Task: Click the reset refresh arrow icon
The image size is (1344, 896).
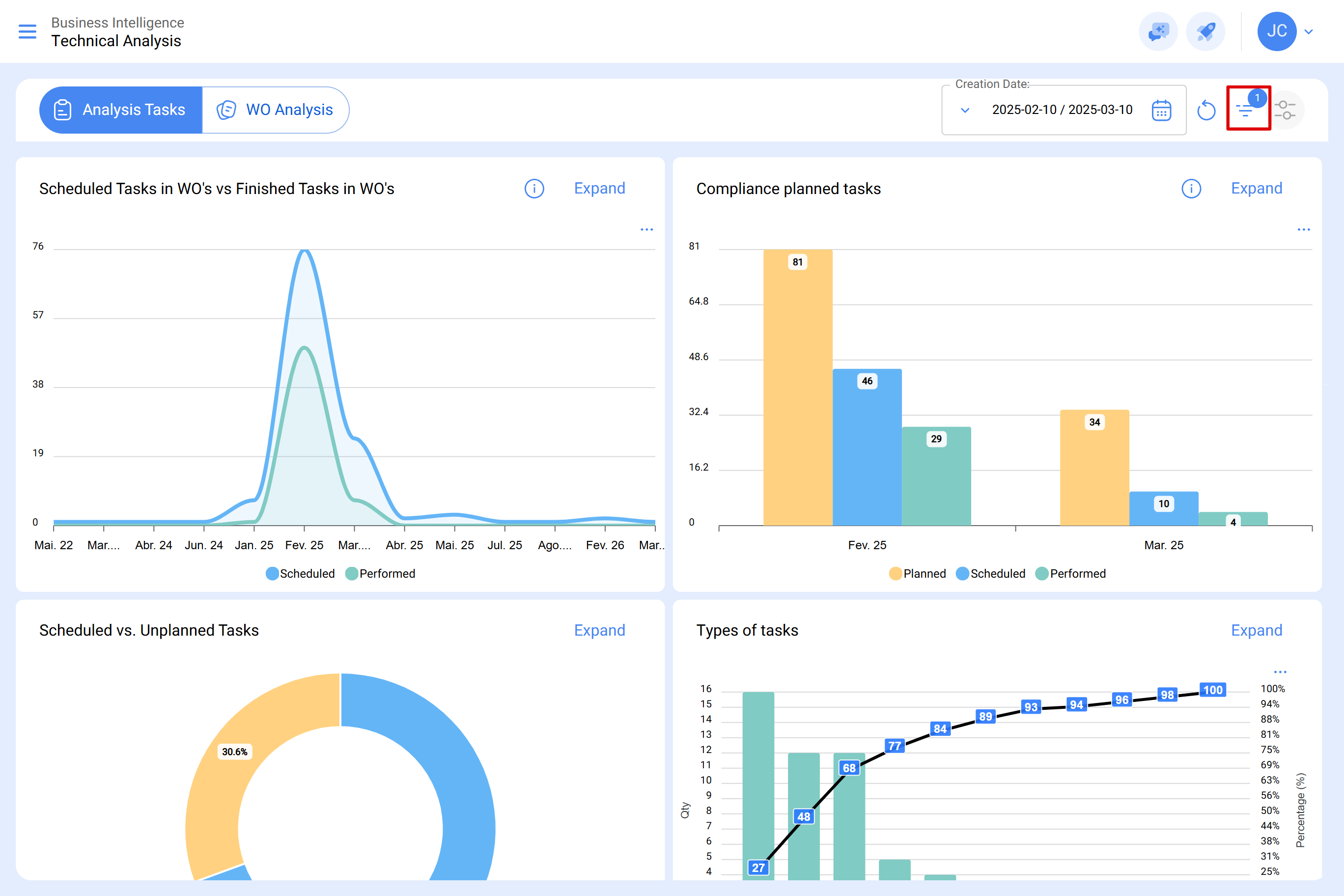Action: [1206, 111]
